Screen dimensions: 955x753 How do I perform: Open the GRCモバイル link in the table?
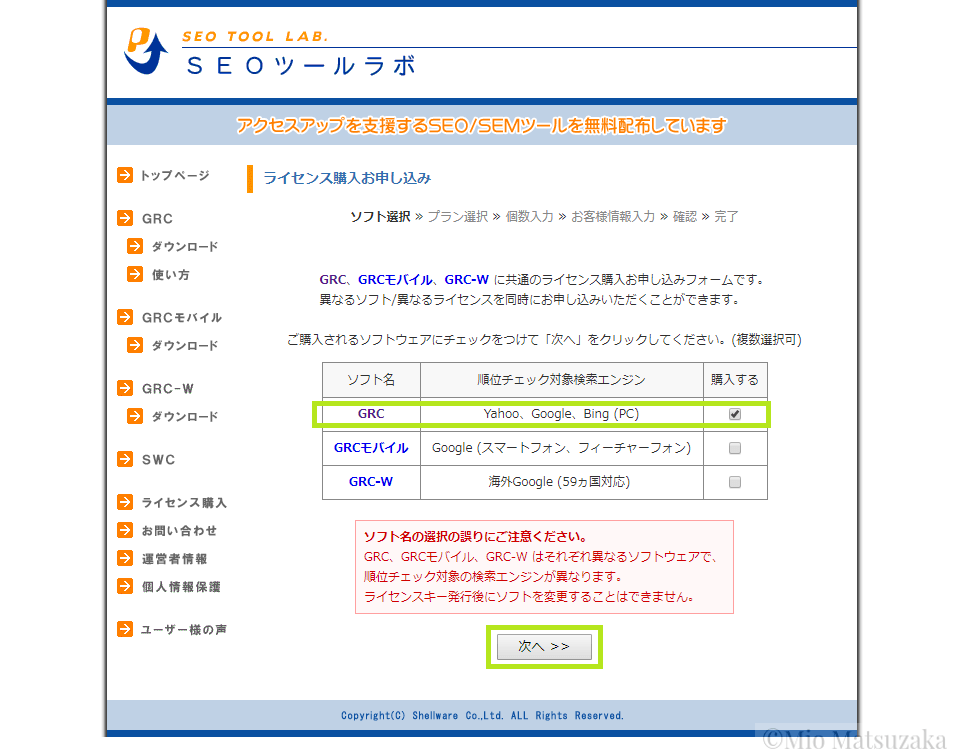point(371,448)
